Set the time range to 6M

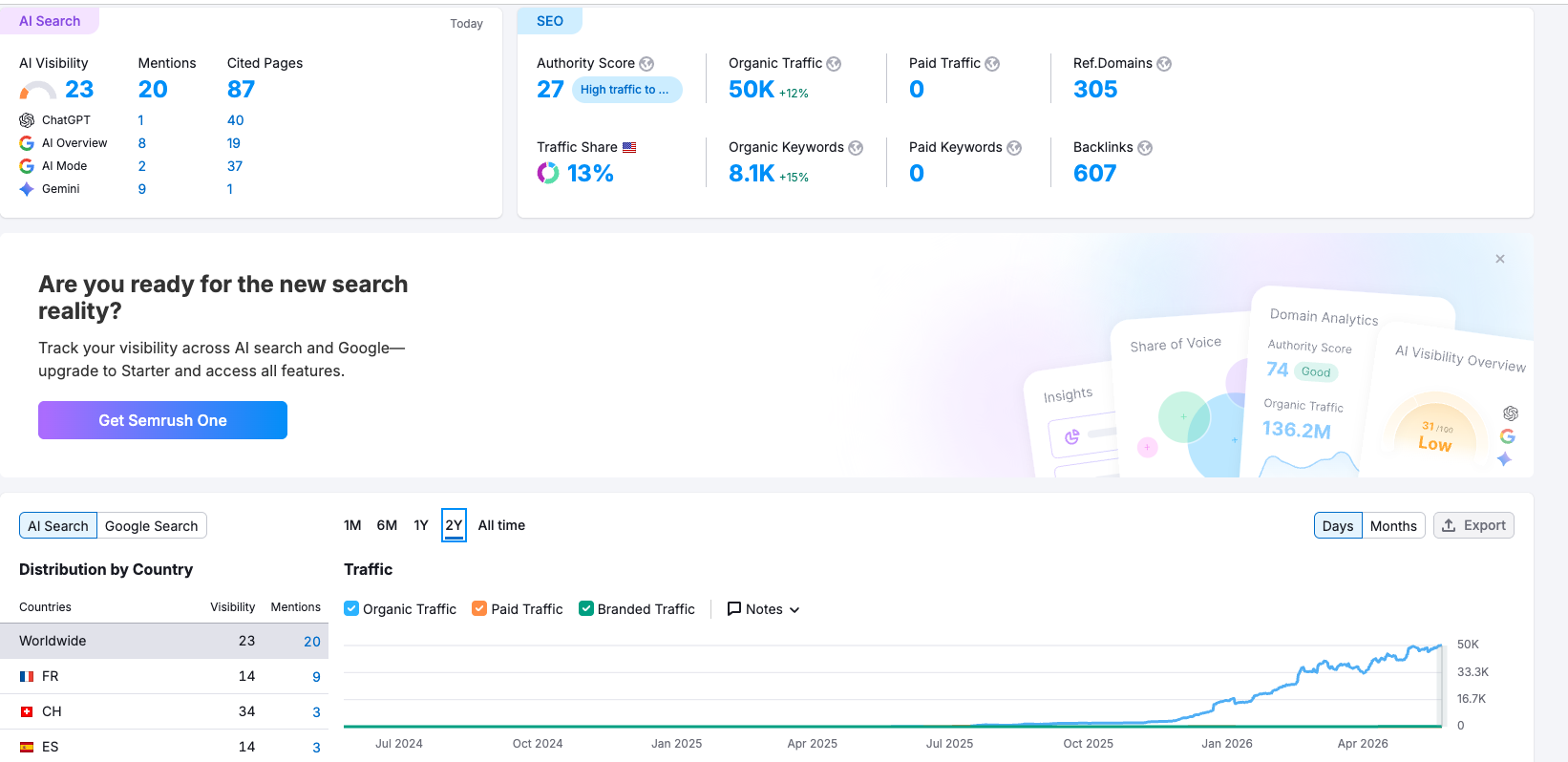(x=387, y=525)
